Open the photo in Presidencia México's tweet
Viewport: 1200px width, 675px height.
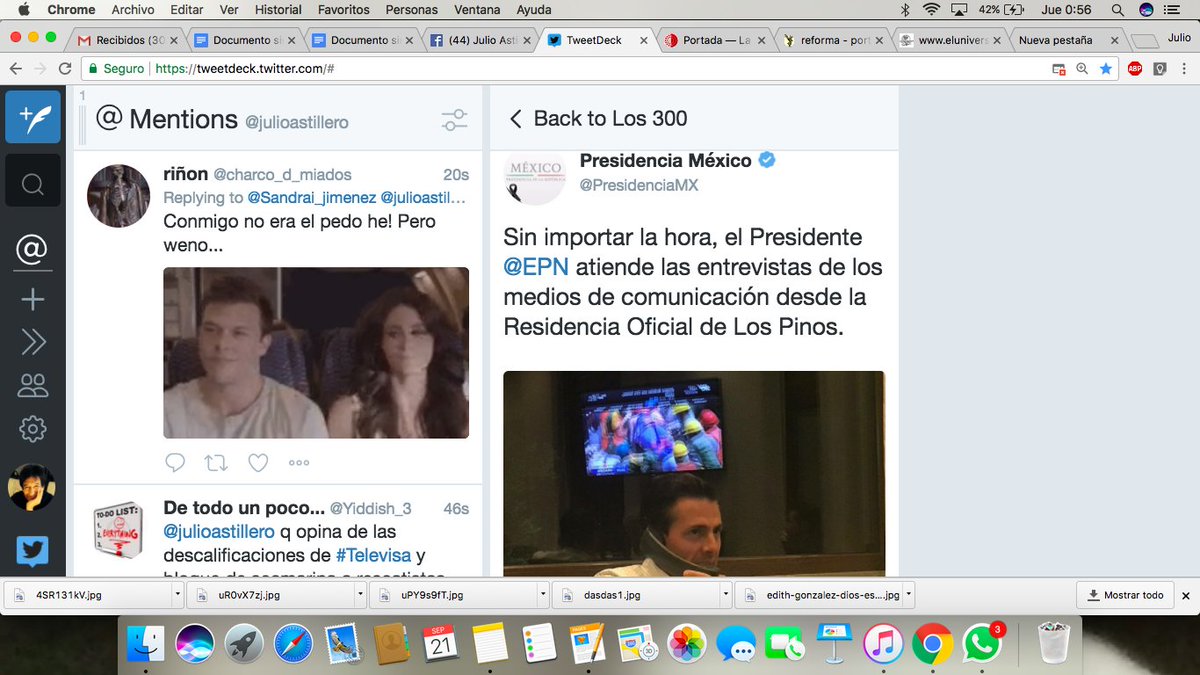[x=694, y=473]
